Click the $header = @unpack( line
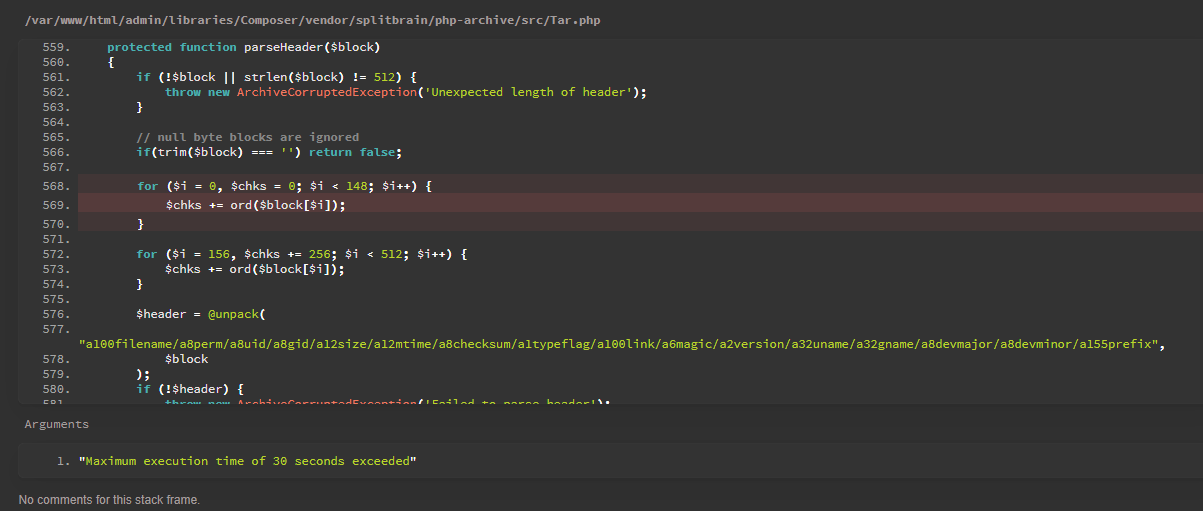The image size is (1203, 511). (x=200, y=314)
